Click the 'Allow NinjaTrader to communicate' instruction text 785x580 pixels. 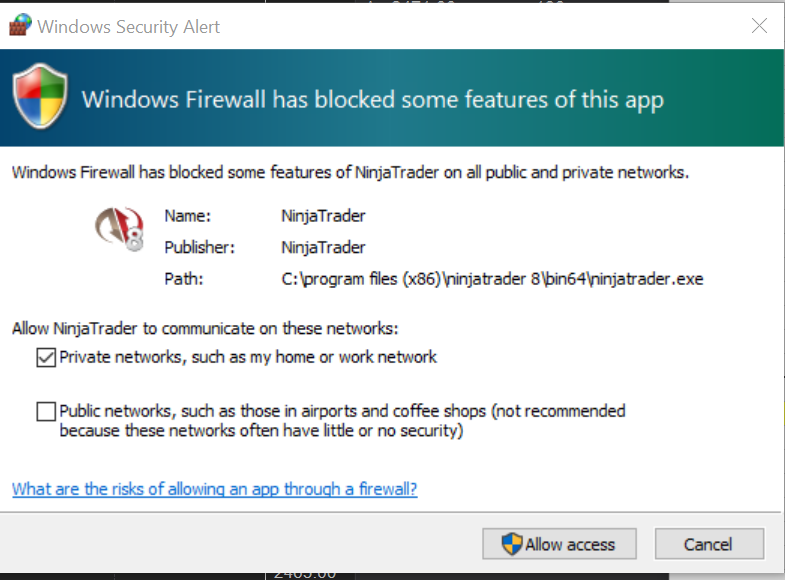(204, 327)
